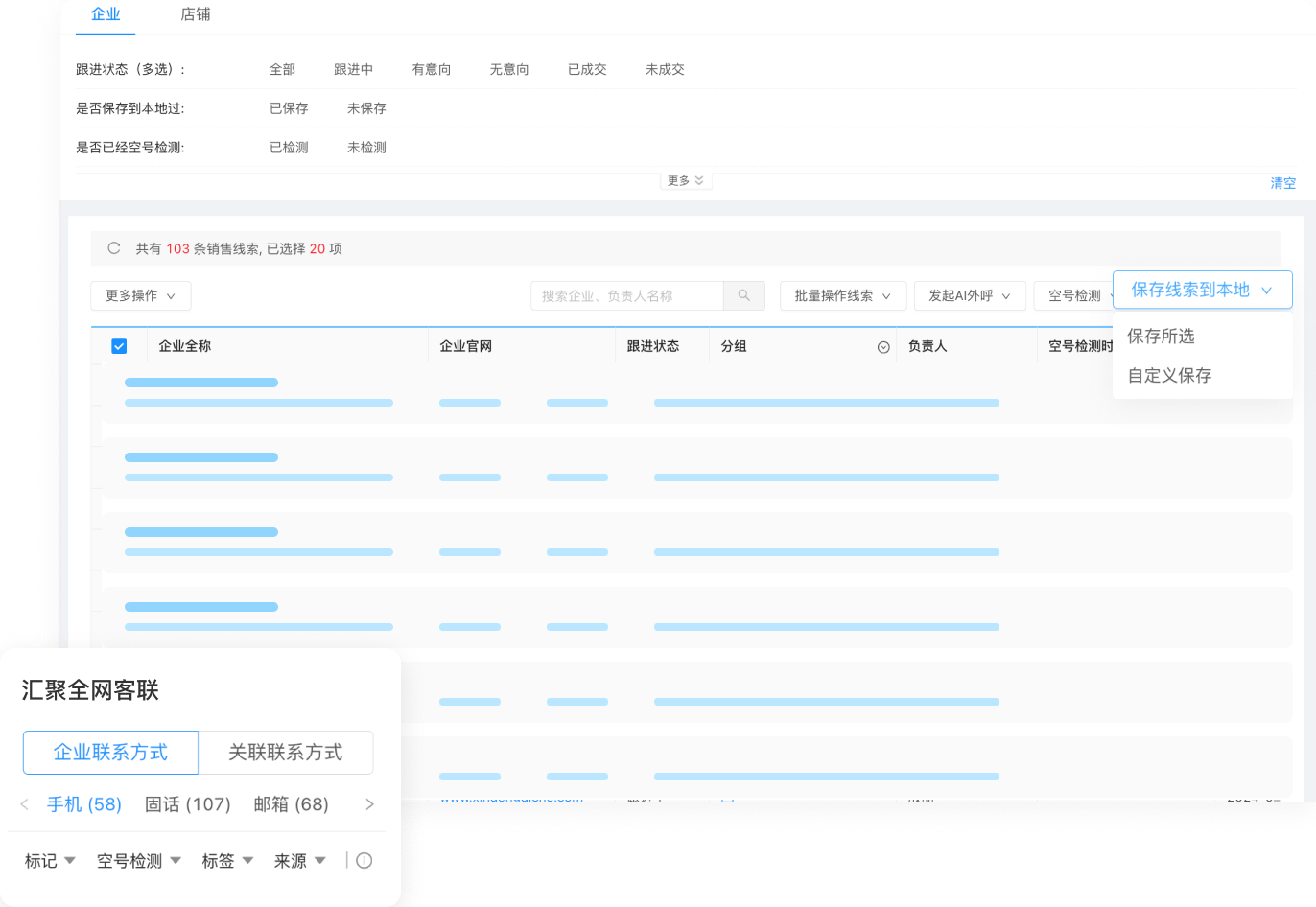Filter follow-up status by 全部
Screen dimensions: 1316x907
pos(282,70)
